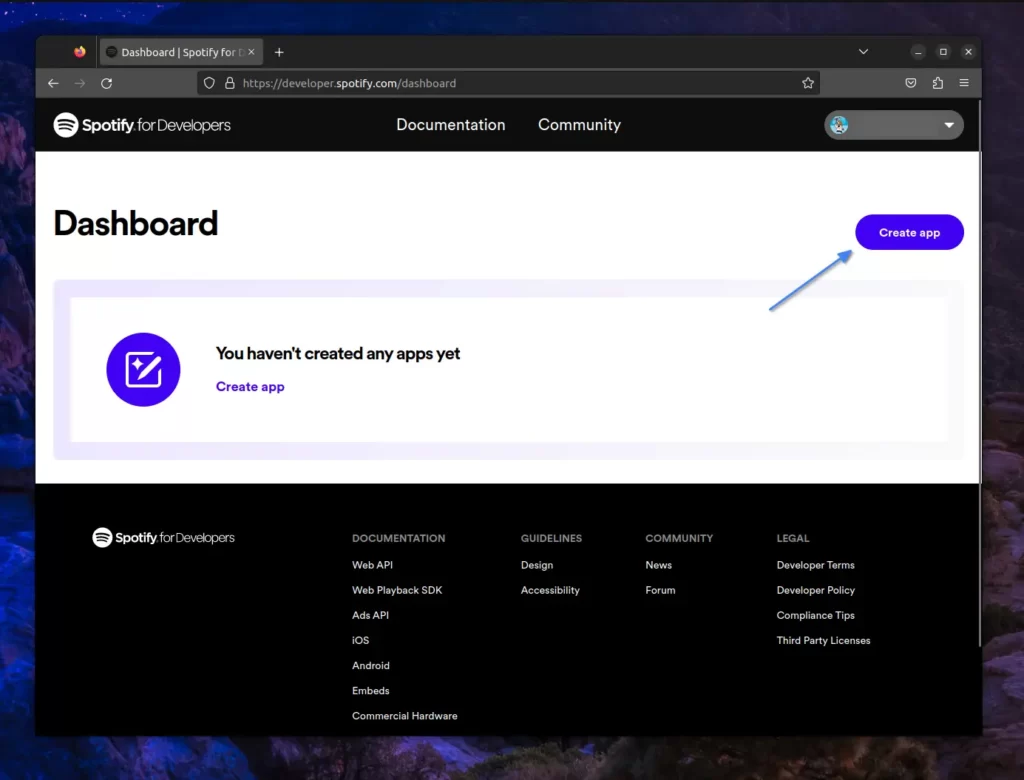Open the Design guidelines link
This screenshot has height=780, width=1024.
[x=537, y=565]
